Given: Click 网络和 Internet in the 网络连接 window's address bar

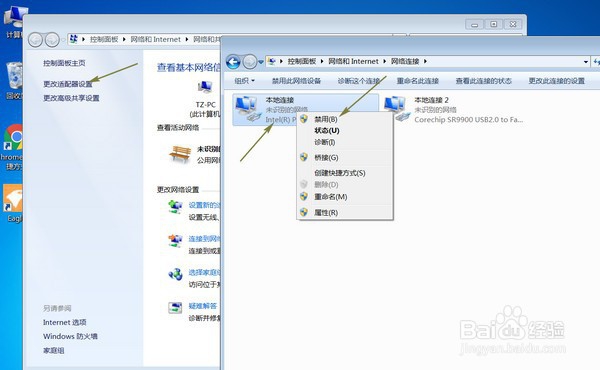Looking at the screenshot, I should pos(353,61).
